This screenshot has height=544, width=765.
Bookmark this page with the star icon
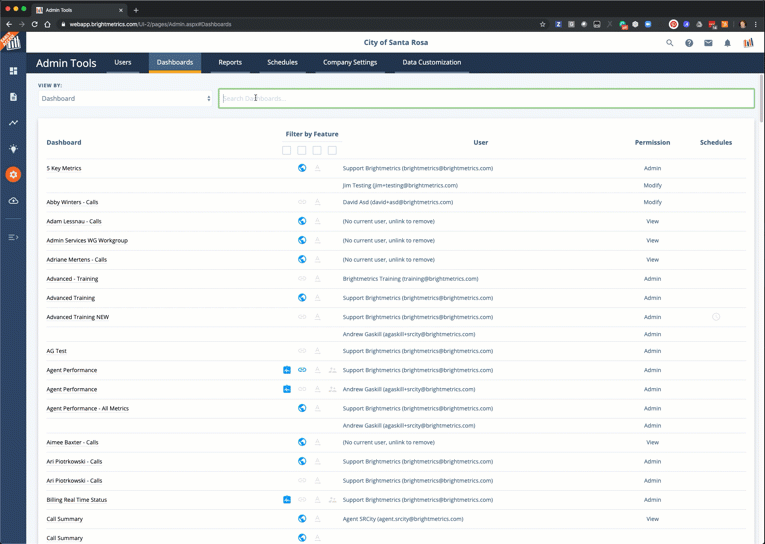[x=542, y=24]
